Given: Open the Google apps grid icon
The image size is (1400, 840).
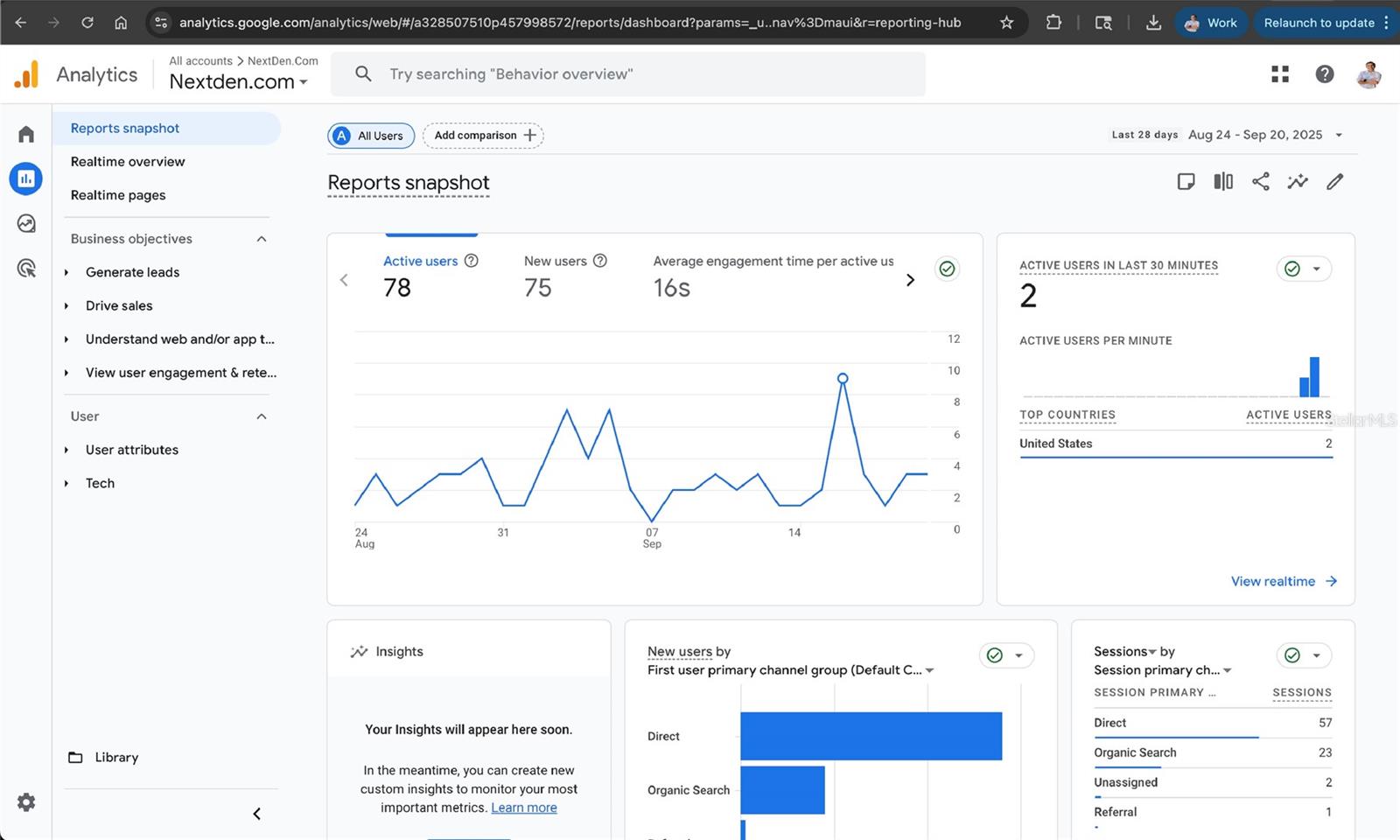Looking at the screenshot, I should click(x=1280, y=74).
